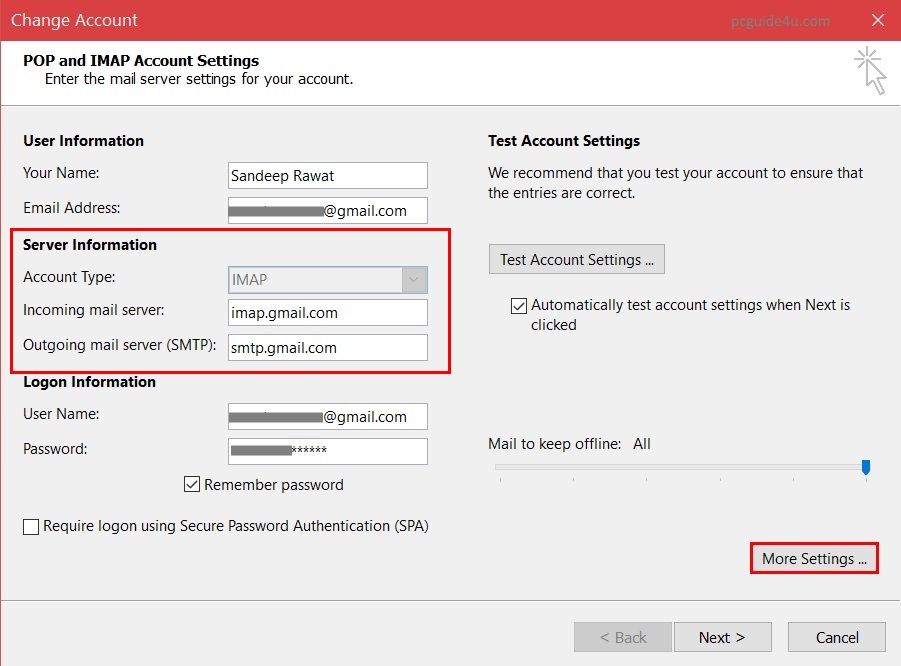This screenshot has width=901, height=666.
Task: Open the Account Type dropdown
Action: point(415,281)
